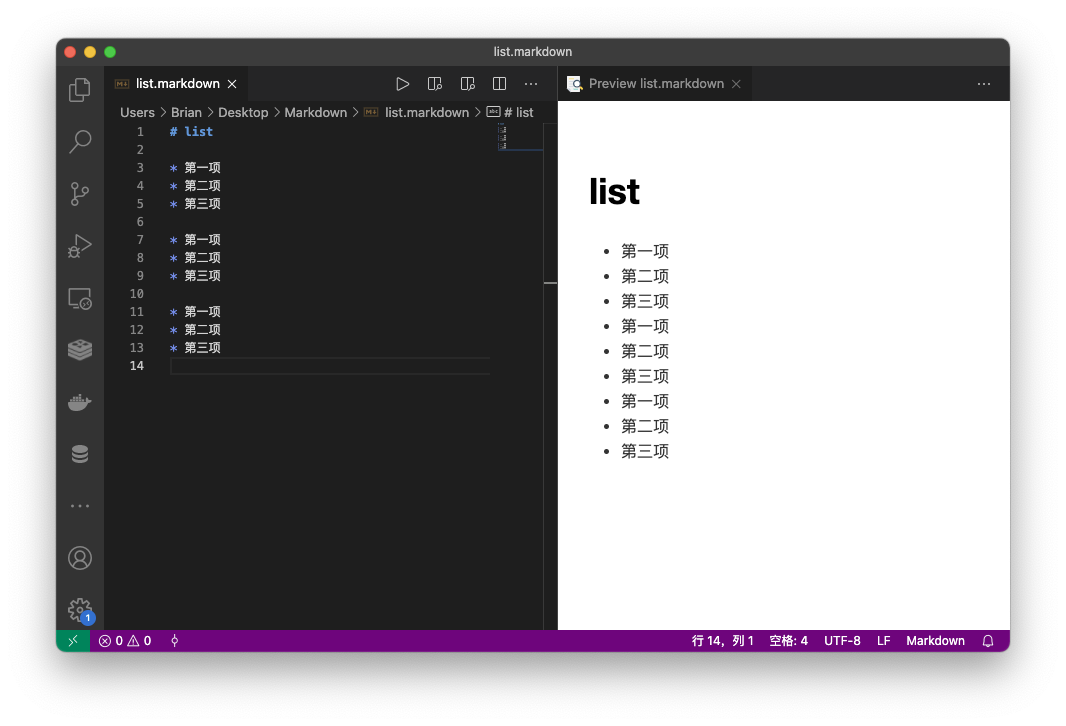
Task: Place cursor on empty line 14
Action: click(330, 366)
